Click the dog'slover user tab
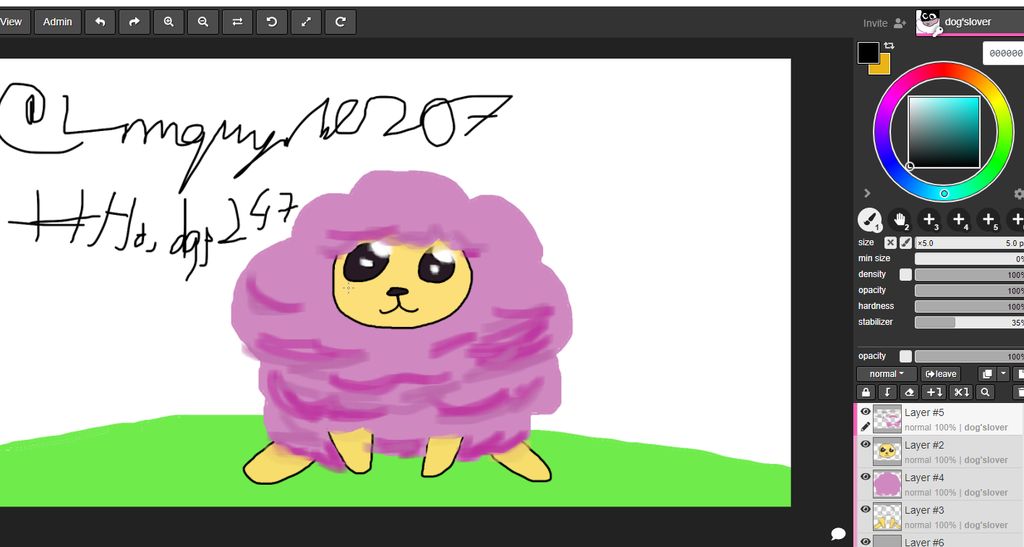1024x547 pixels. pyautogui.click(x=969, y=22)
